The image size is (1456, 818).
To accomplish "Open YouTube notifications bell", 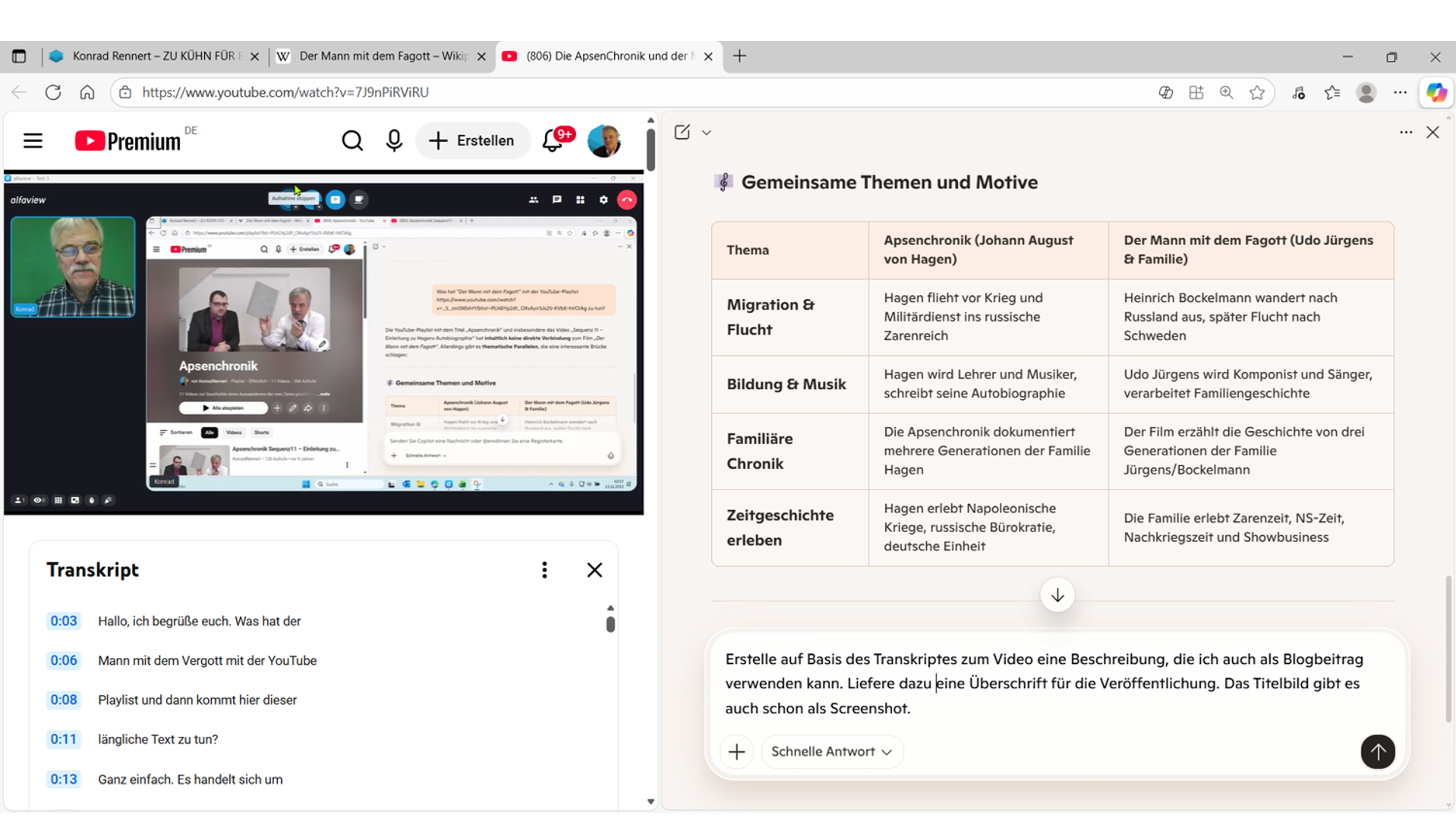I will (x=553, y=141).
